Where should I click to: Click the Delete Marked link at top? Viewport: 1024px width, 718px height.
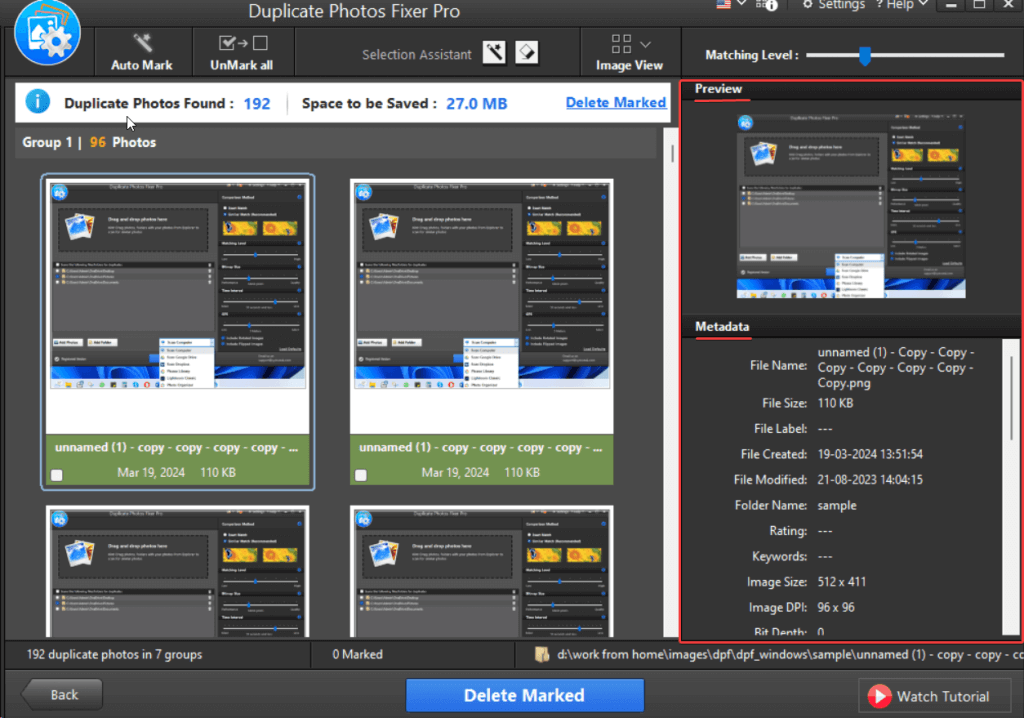[616, 103]
